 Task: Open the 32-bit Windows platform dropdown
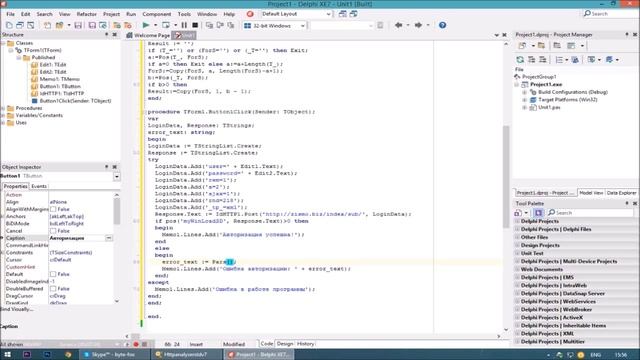tap(302, 26)
